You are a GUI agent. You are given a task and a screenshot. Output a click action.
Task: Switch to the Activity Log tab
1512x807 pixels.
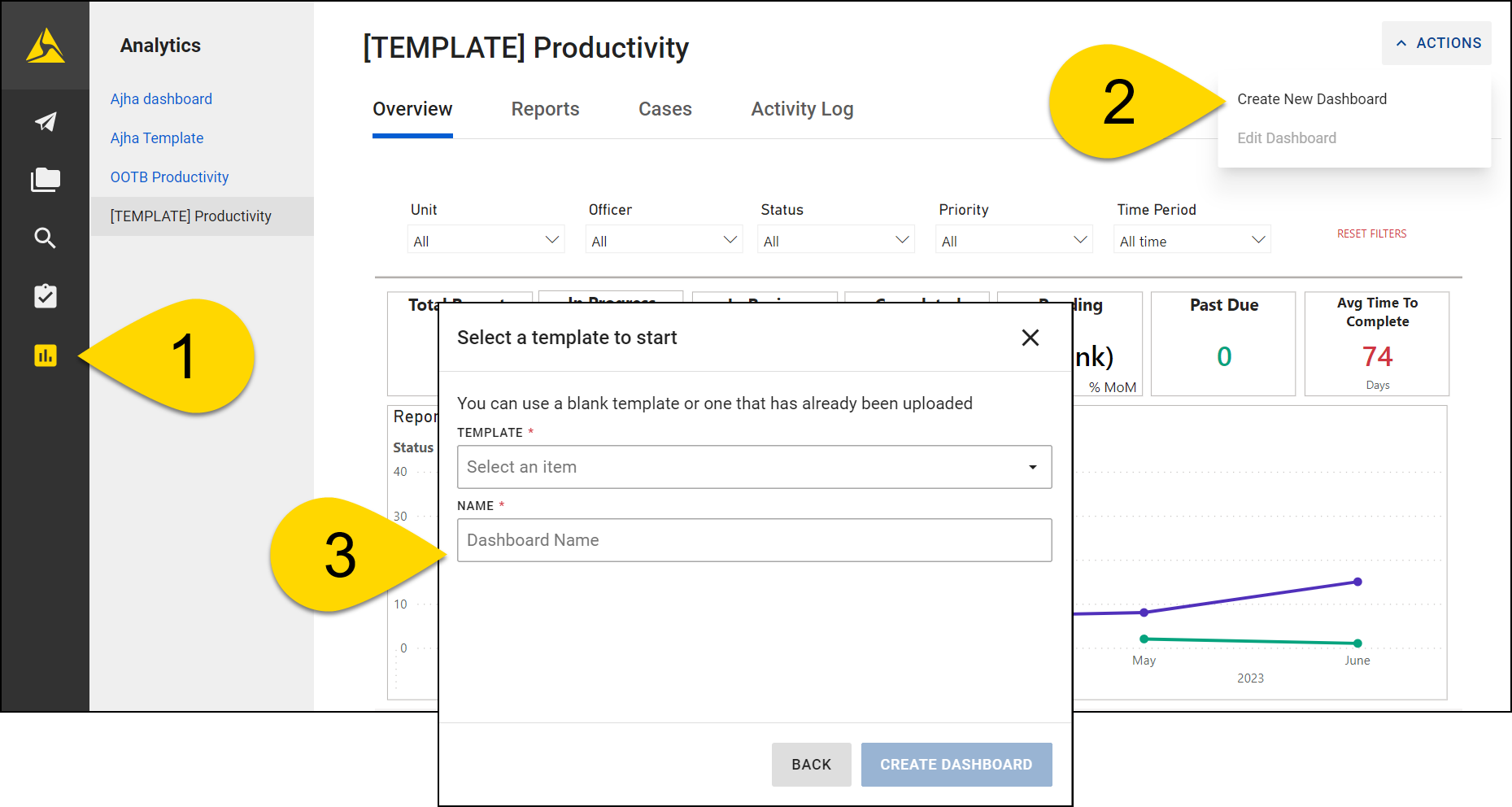[x=802, y=109]
